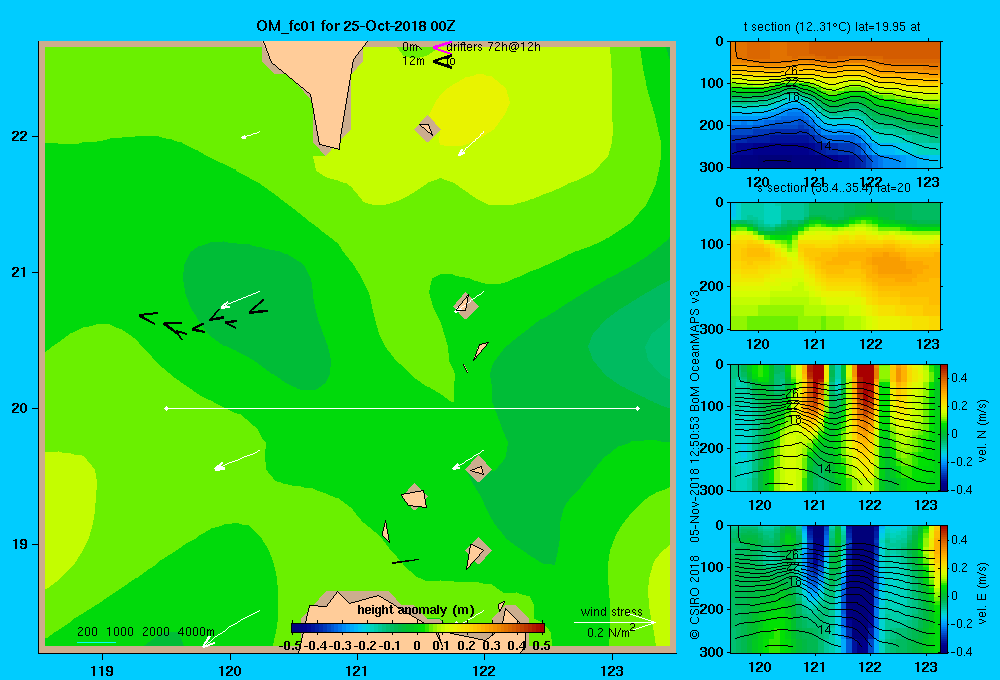Click the CSIRO BoM OceanMAPS copyright text

(x=695, y=464)
